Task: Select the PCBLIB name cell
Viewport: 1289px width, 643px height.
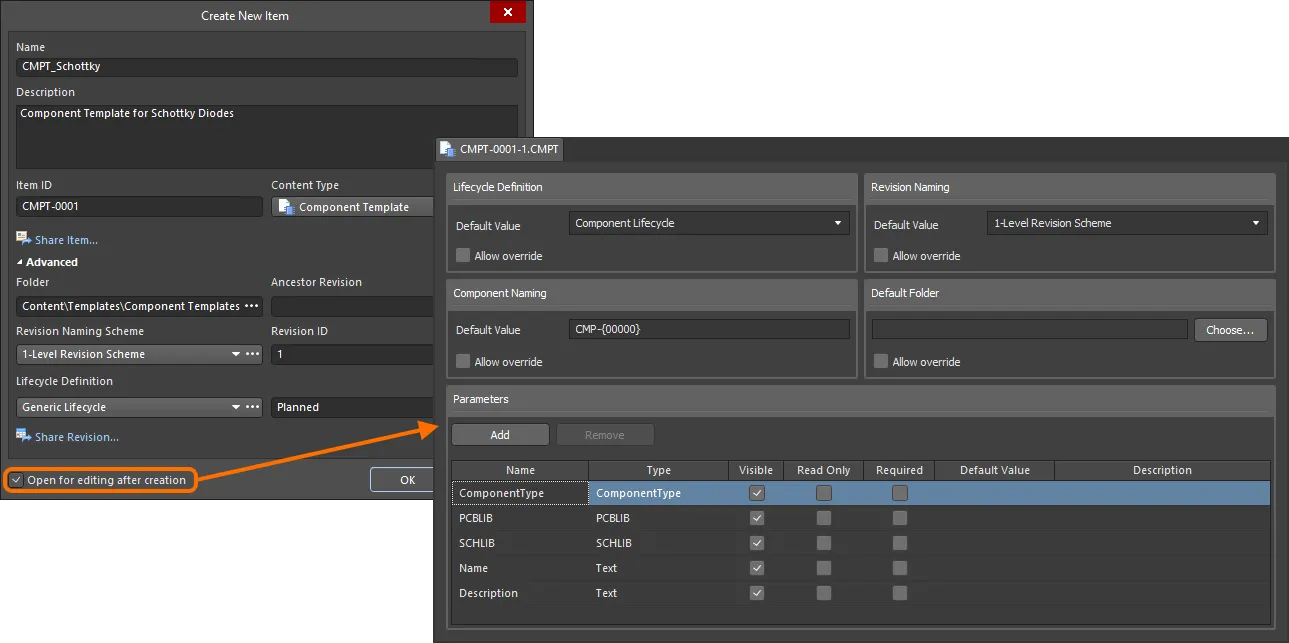Action: pos(520,518)
